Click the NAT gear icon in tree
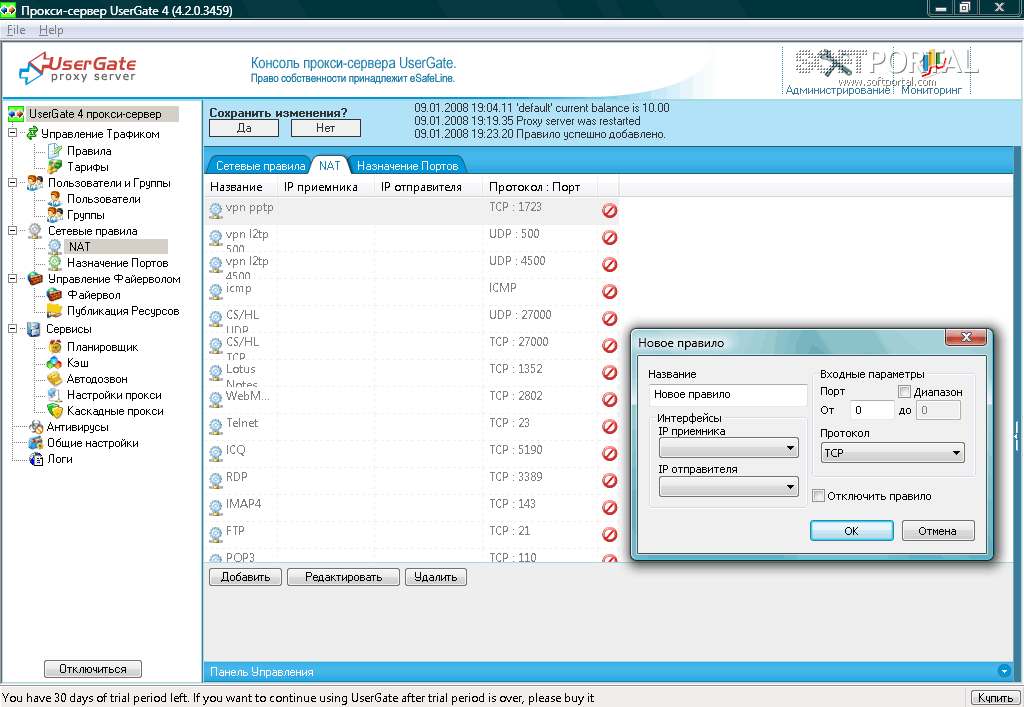 tap(55, 247)
